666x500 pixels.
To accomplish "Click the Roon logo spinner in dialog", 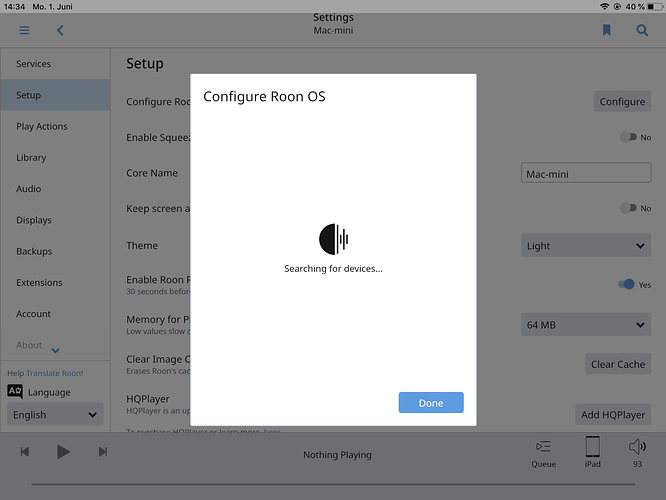I will pos(333,239).
